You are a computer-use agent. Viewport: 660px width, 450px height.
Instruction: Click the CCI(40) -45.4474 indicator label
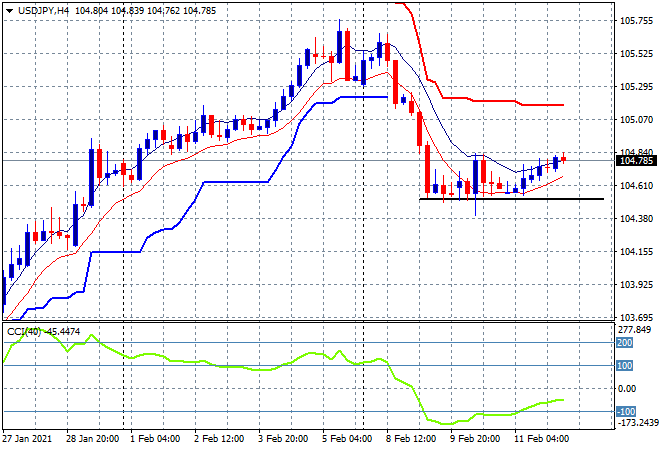pos(43,332)
